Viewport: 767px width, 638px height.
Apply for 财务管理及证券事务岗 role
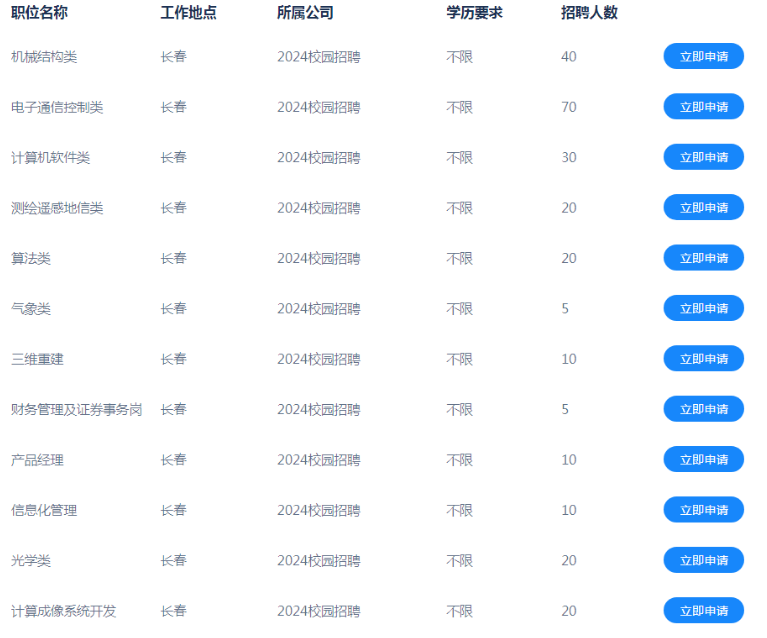click(703, 409)
